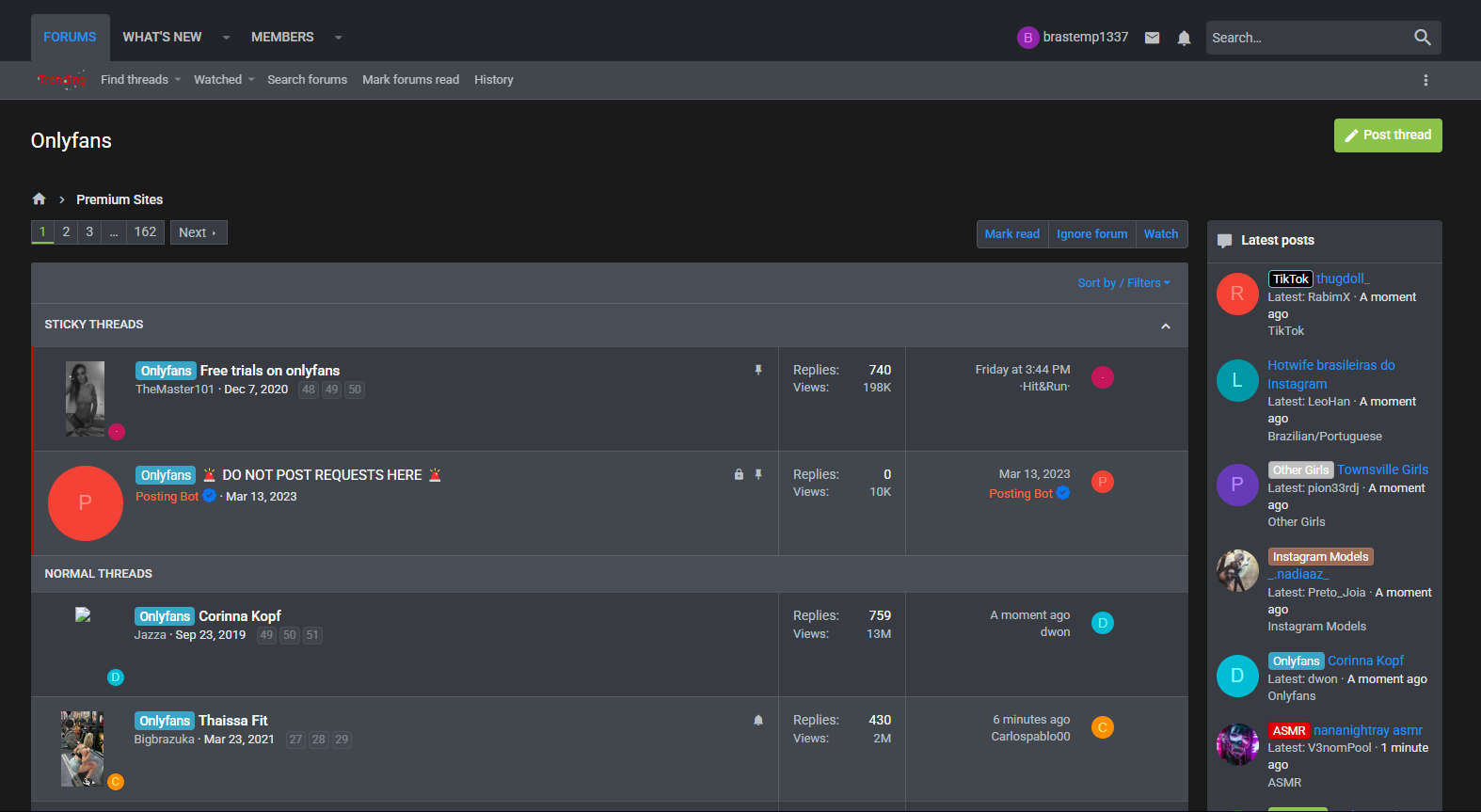This screenshot has height=812, width=1481.
Task: Go to forum home icon in breadcrumb
Action: click(x=39, y=199)
